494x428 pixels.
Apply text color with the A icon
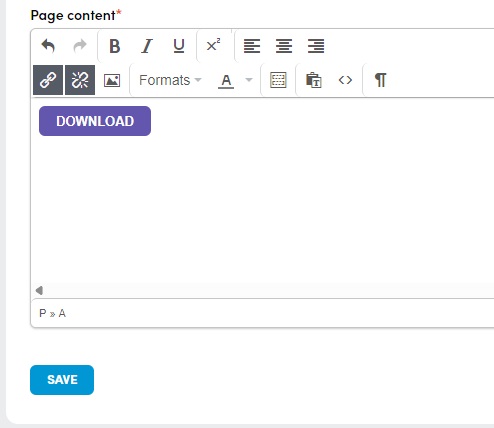[226, 80]
